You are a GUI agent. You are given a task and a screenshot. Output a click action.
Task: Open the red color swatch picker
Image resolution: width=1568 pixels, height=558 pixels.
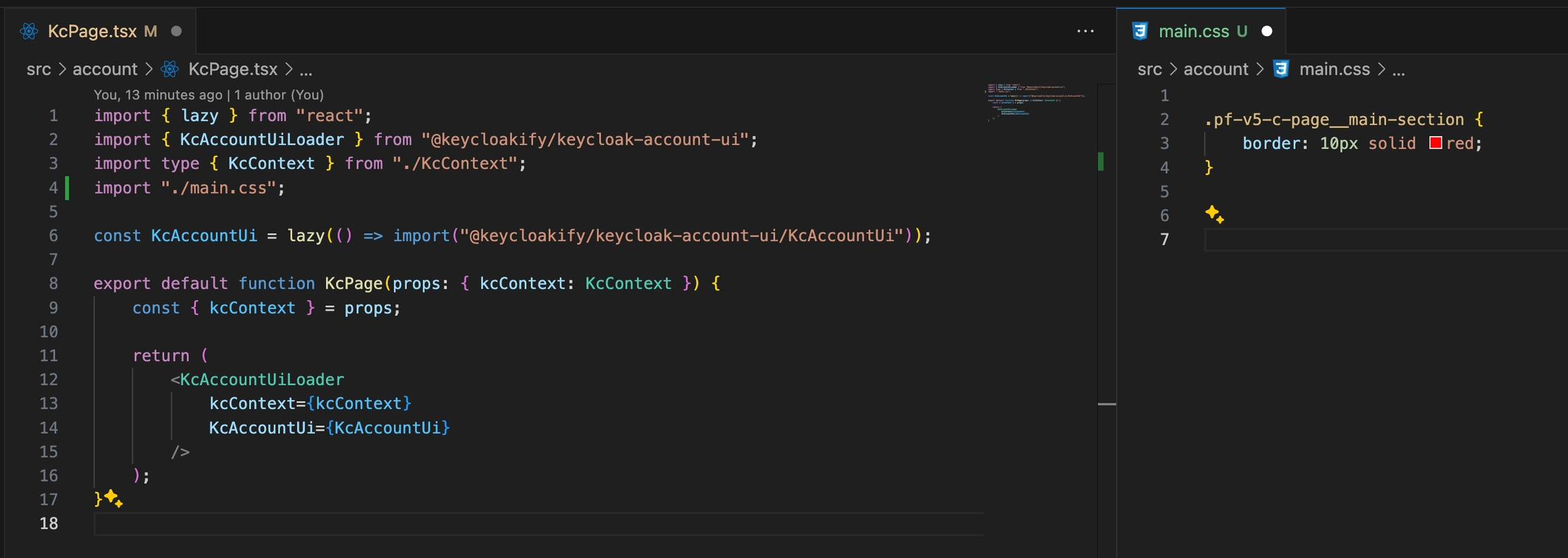[x=1435, y=143]
